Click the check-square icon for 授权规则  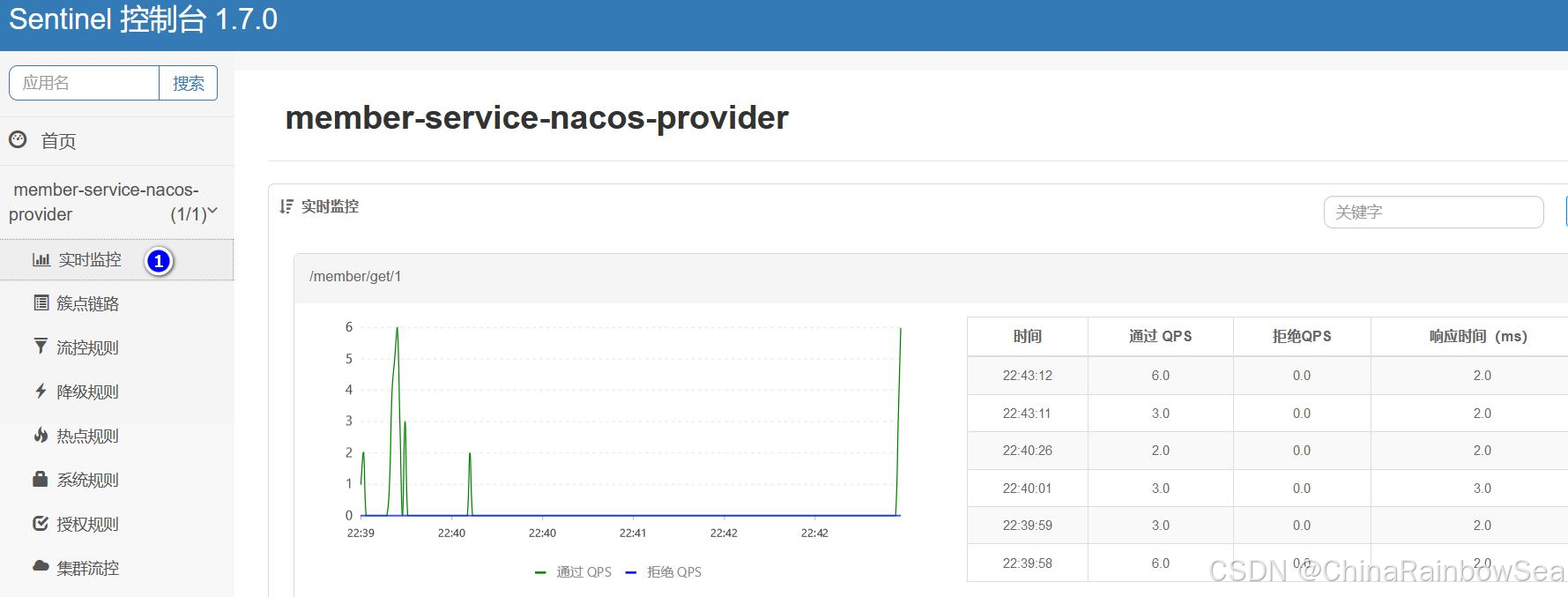(41, 523)
